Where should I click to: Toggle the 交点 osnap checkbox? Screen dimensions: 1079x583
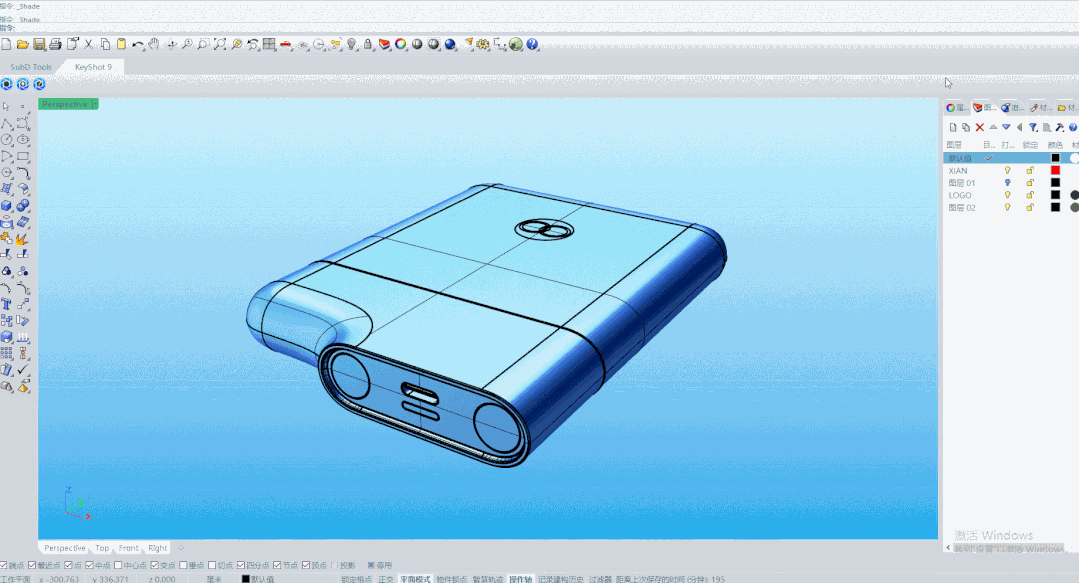click(x=154, y=565)
